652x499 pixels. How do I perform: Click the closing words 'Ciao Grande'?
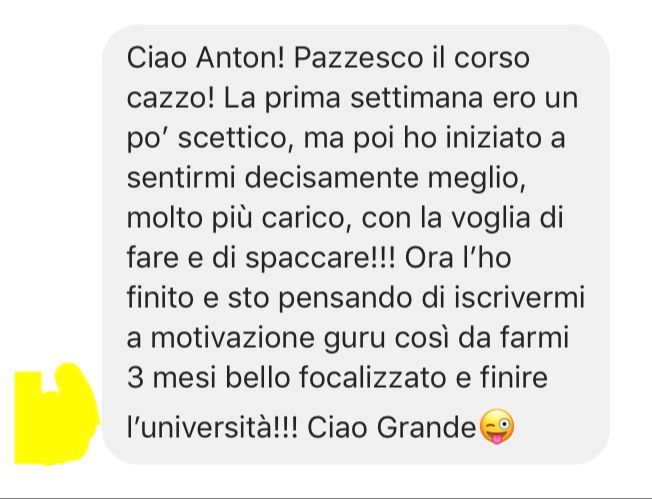pos(391,427)
